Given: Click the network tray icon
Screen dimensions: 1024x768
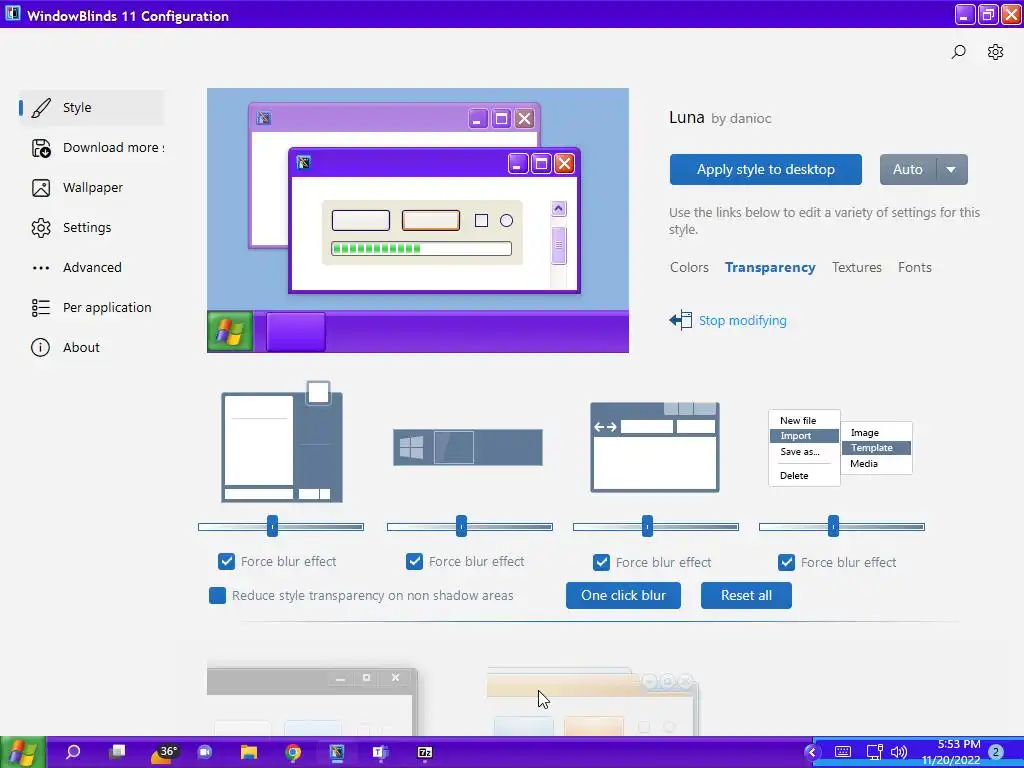Looking at the screenshot, I should tap(874, 752).
